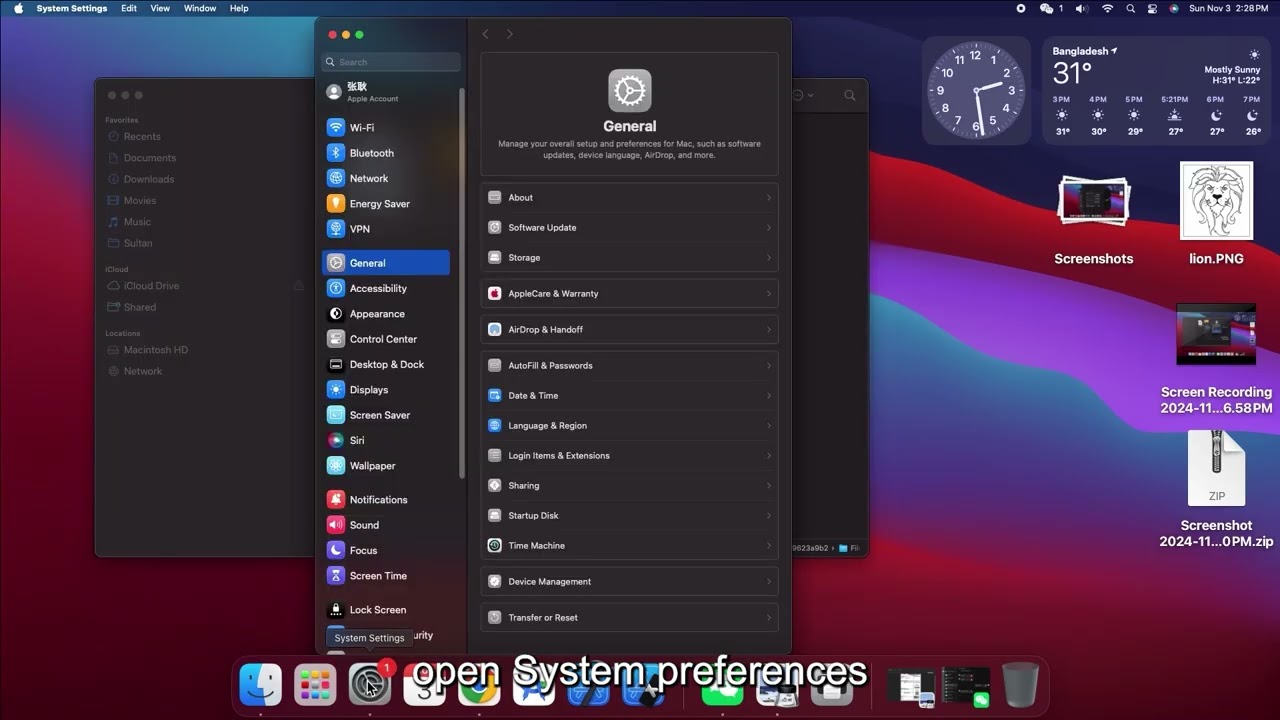Open Focus settings
Image resolution: width=1280 pixels, height=720 pixels.
[386, 550]
